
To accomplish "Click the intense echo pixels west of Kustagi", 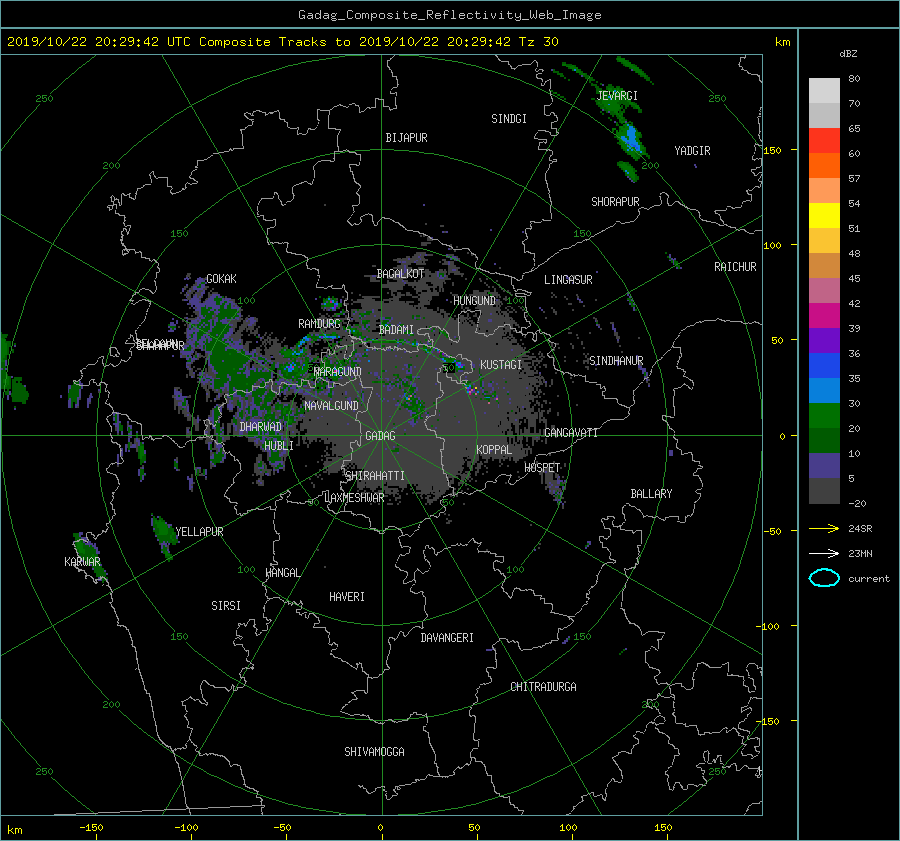I will (x=474, y=390).
